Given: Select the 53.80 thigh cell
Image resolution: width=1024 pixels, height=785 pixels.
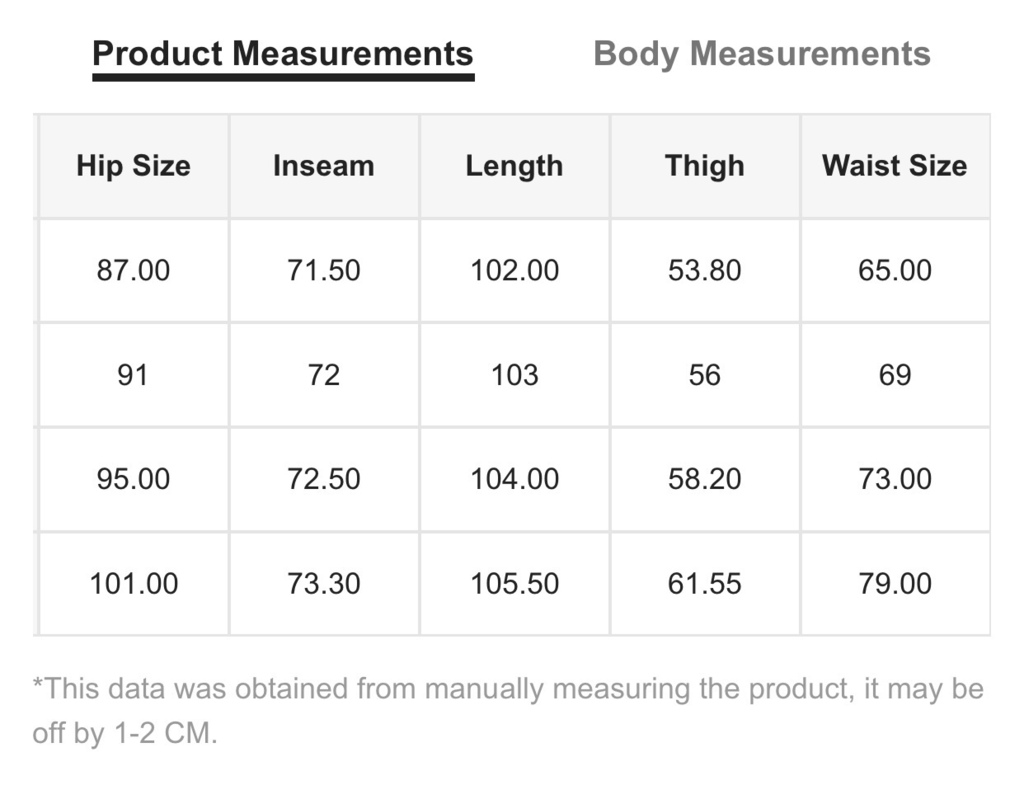Looking at the screenshot, I should (x=705, y=270).
